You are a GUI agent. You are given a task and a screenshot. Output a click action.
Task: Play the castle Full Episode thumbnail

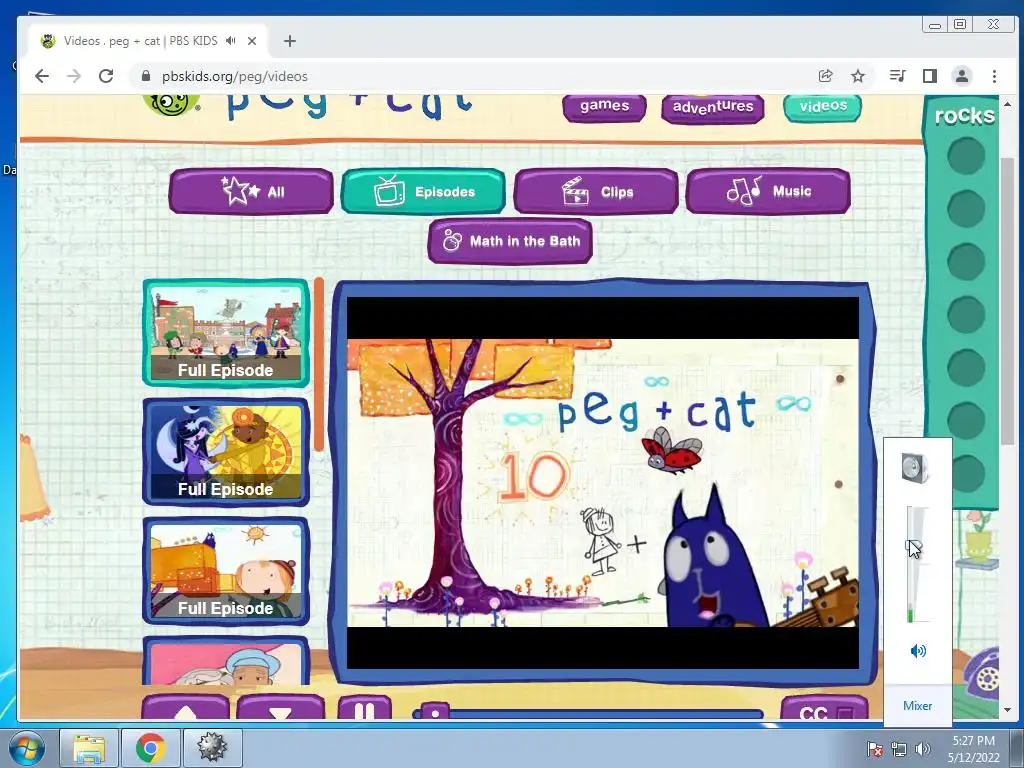click(226, 333)
